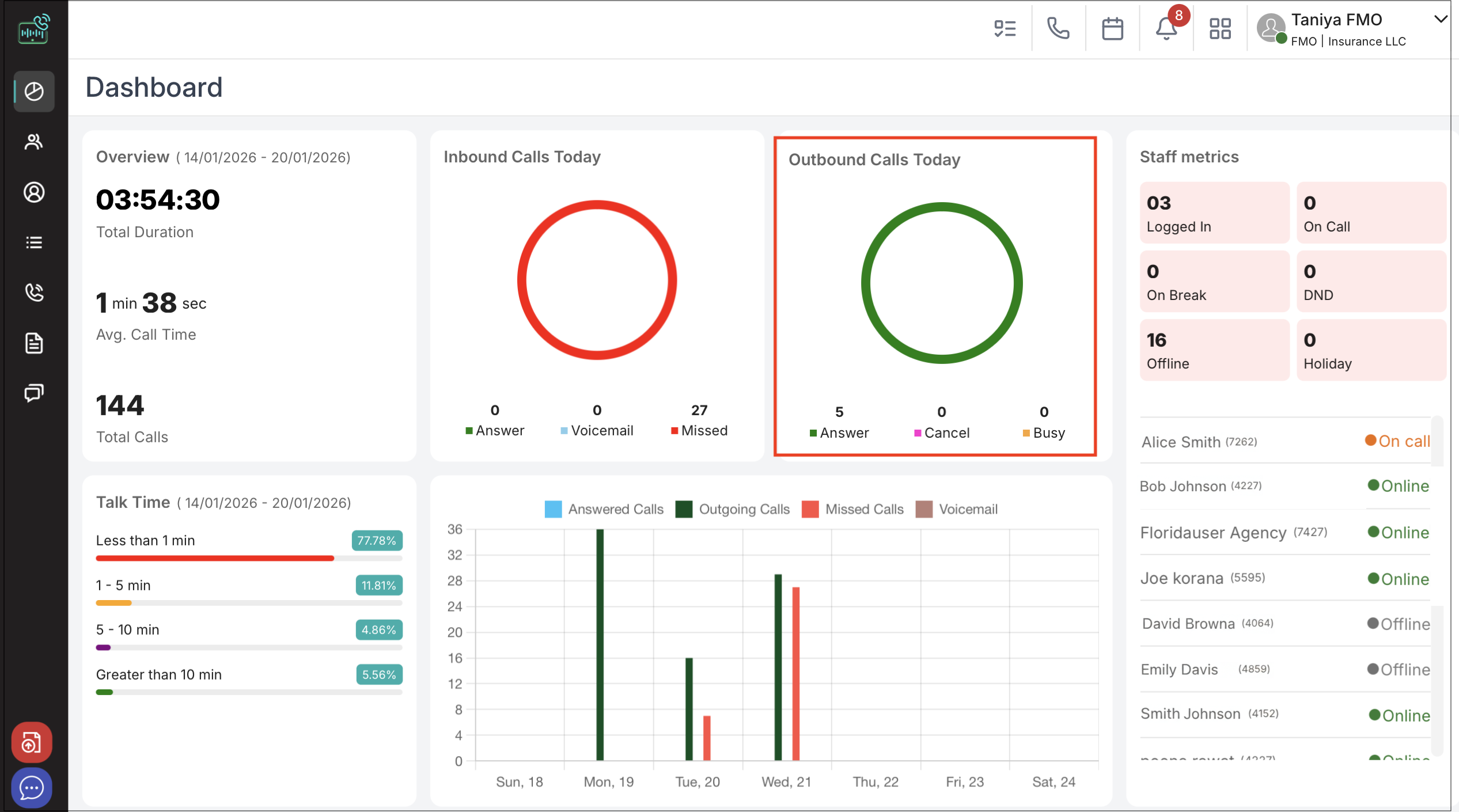The height and width of the screenshot is (812, 1459).
Task: Click the list menu sidebar icon
Action: pyautogui.click(x=34, y=242)
